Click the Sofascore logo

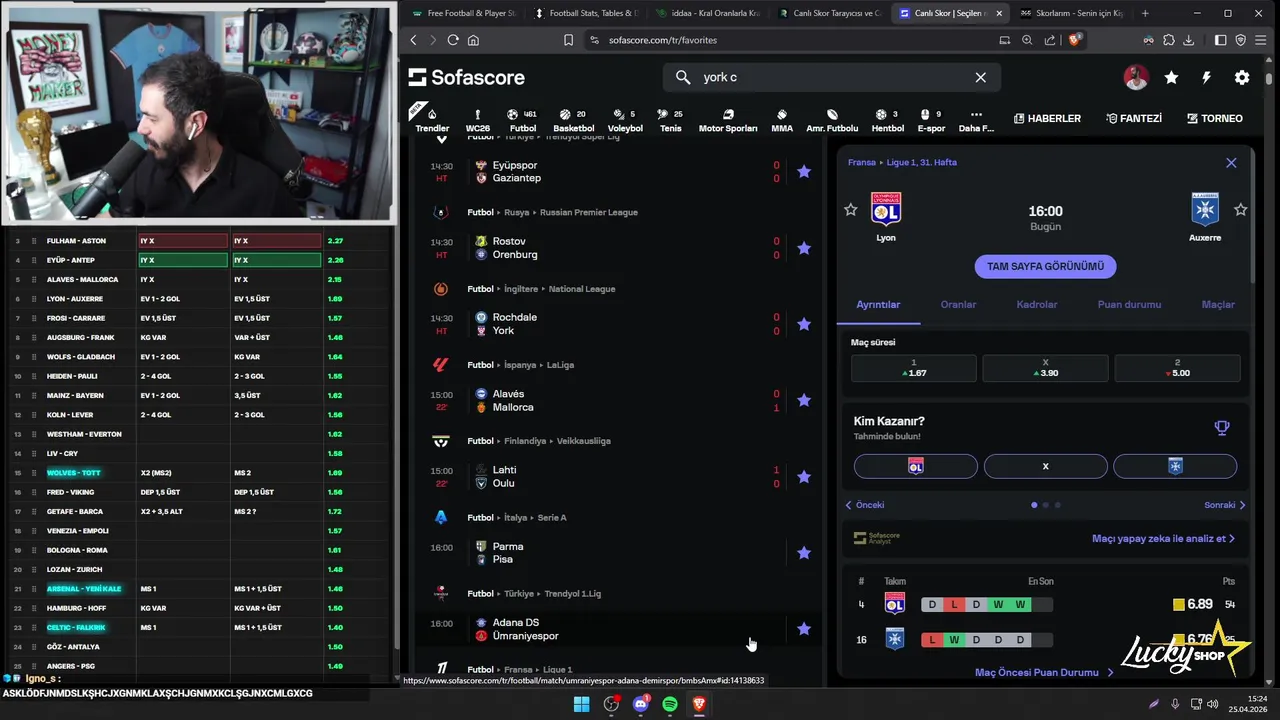[466, 77]
